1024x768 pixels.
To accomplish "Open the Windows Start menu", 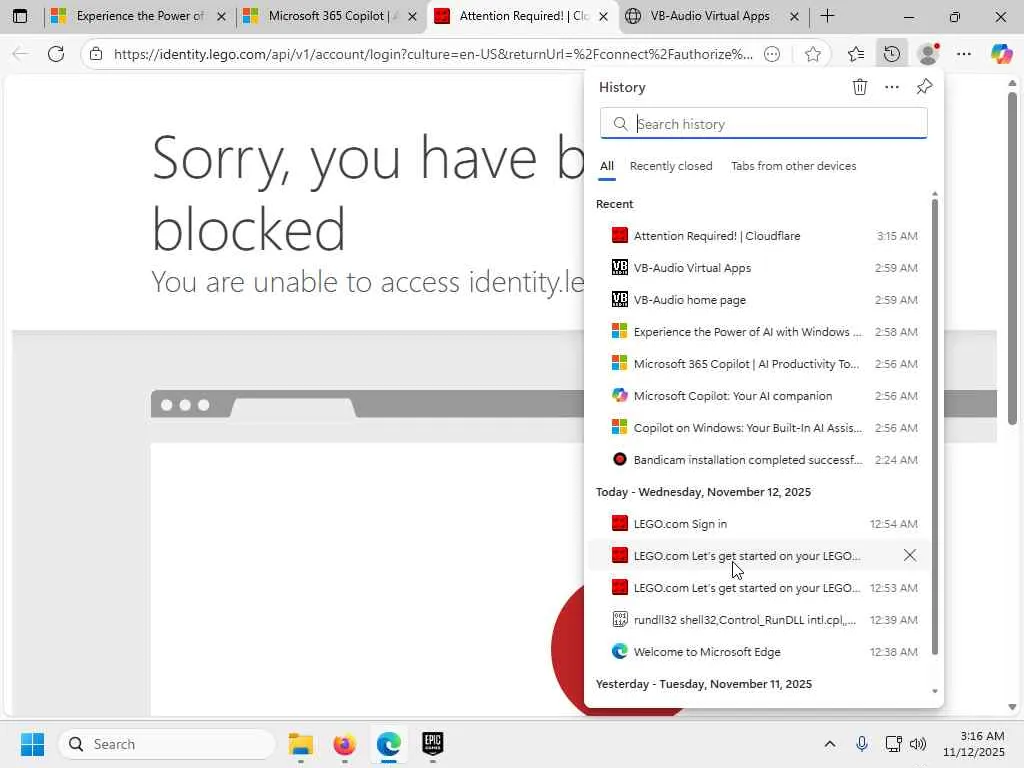I will 32,744.
